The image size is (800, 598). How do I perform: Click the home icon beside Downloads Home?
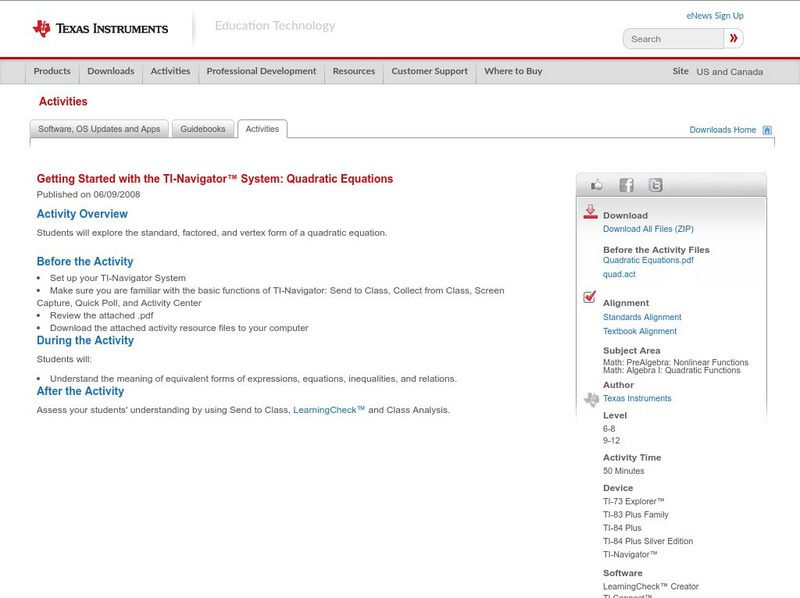tap(767, 130)
